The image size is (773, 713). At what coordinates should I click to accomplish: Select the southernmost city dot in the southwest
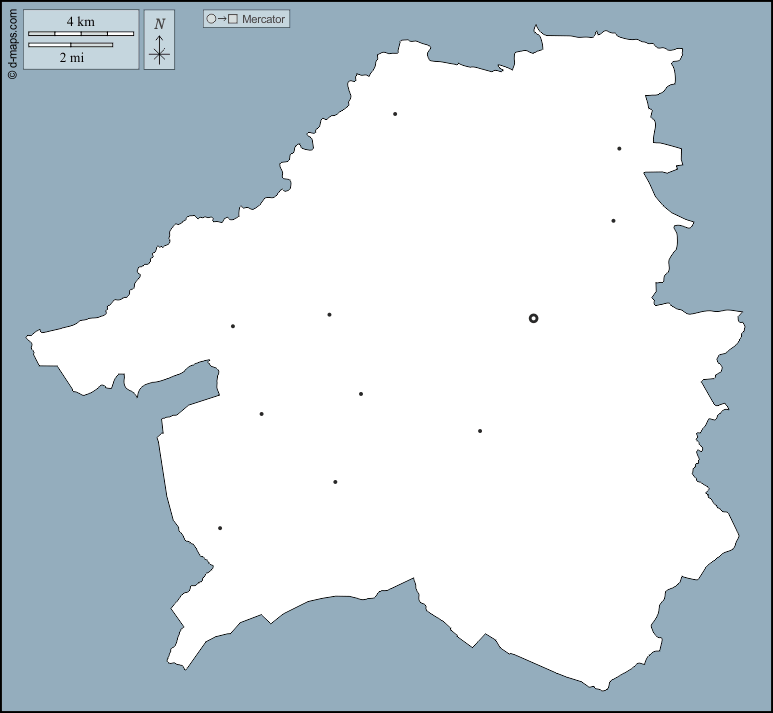[x=220, y=528]
